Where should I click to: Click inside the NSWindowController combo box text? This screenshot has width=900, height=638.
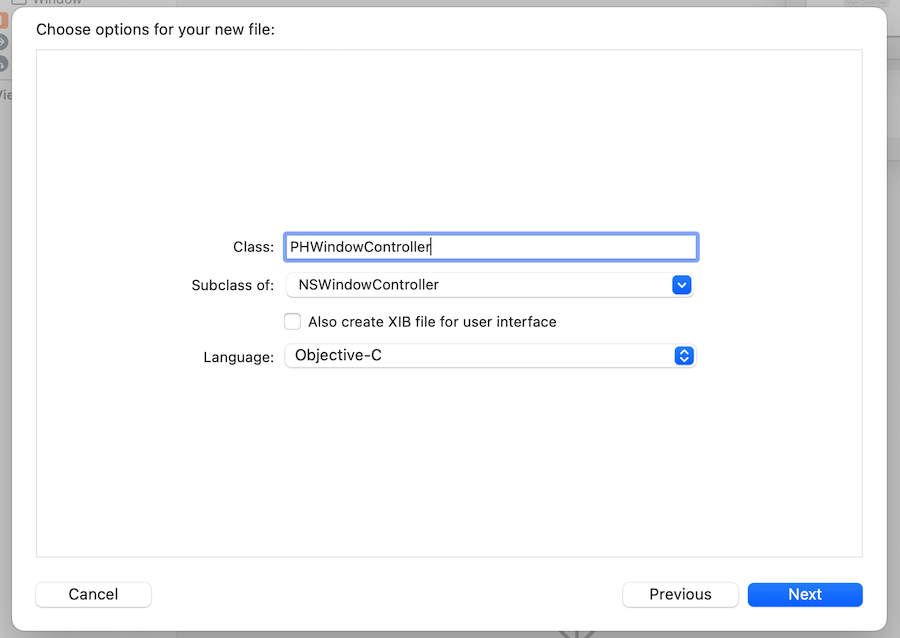coord(470,285)
